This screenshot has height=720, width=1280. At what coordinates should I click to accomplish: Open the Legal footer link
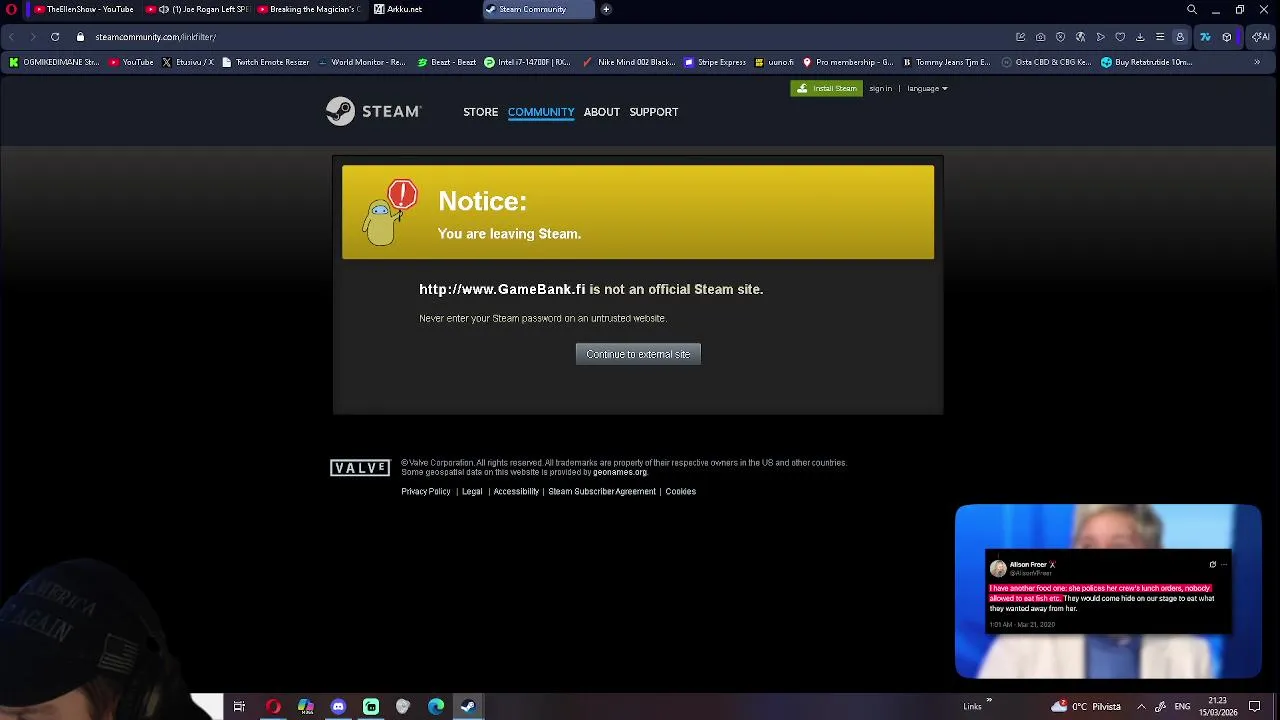pyautogui.click(x=472, y=491)
